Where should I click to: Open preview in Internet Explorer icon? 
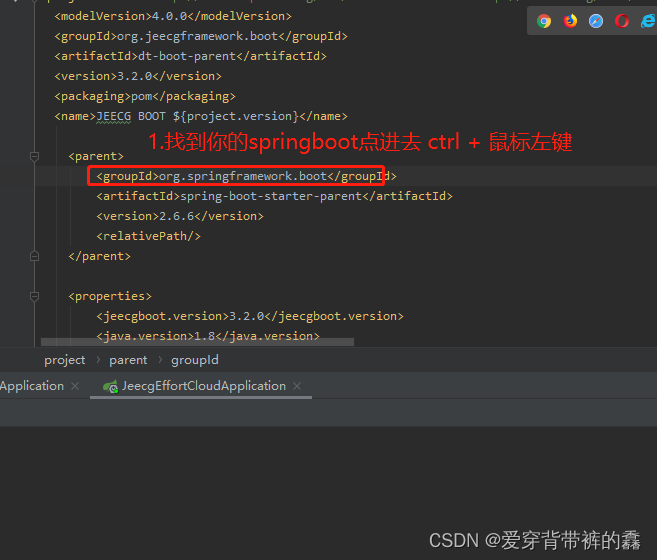tap(648, 21)
